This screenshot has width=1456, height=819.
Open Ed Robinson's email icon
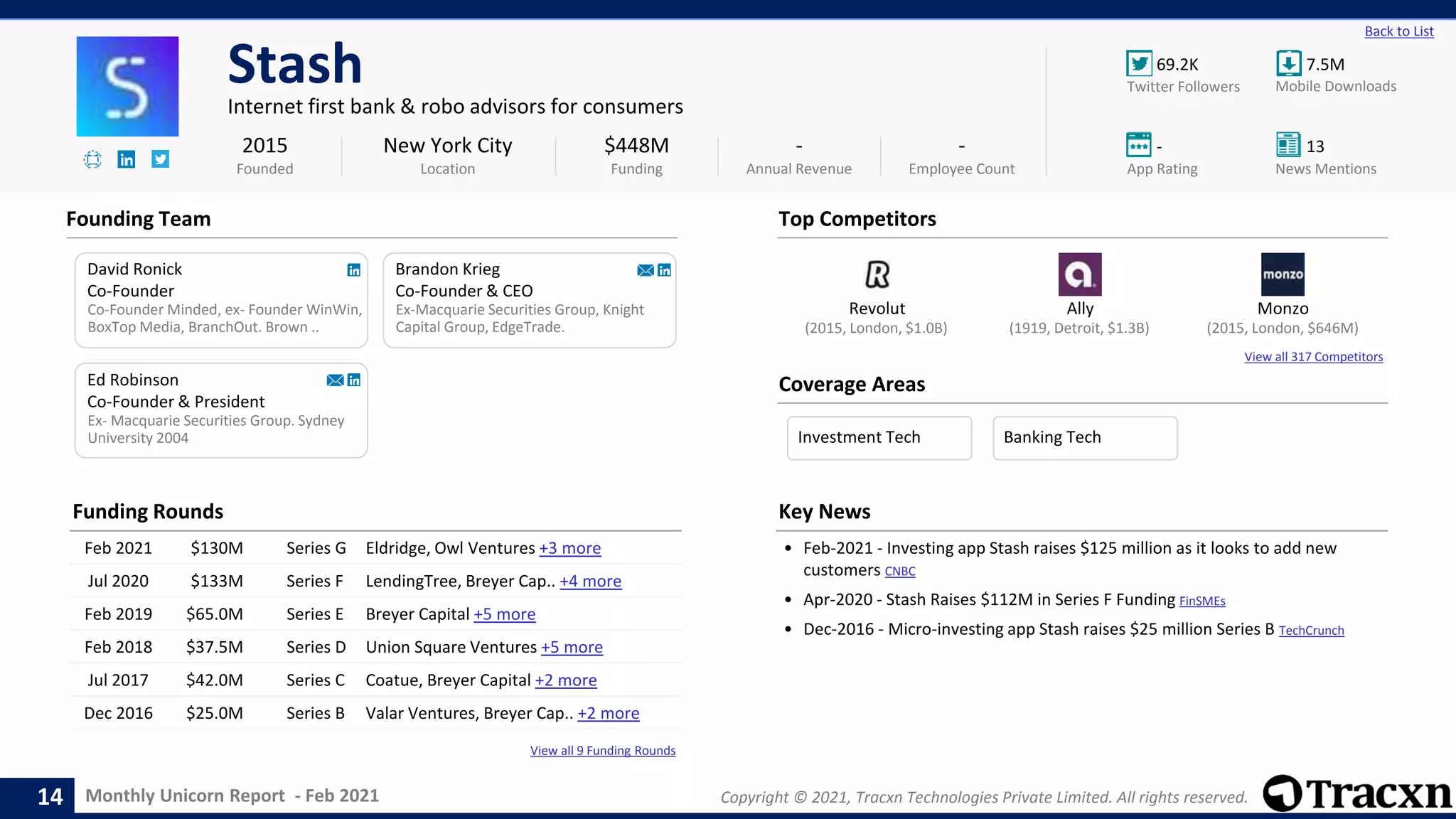coord(335,380)
